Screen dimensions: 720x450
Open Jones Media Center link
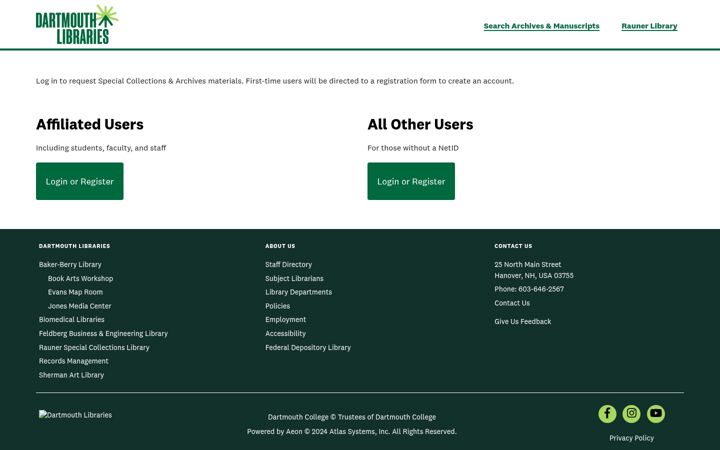79,306
